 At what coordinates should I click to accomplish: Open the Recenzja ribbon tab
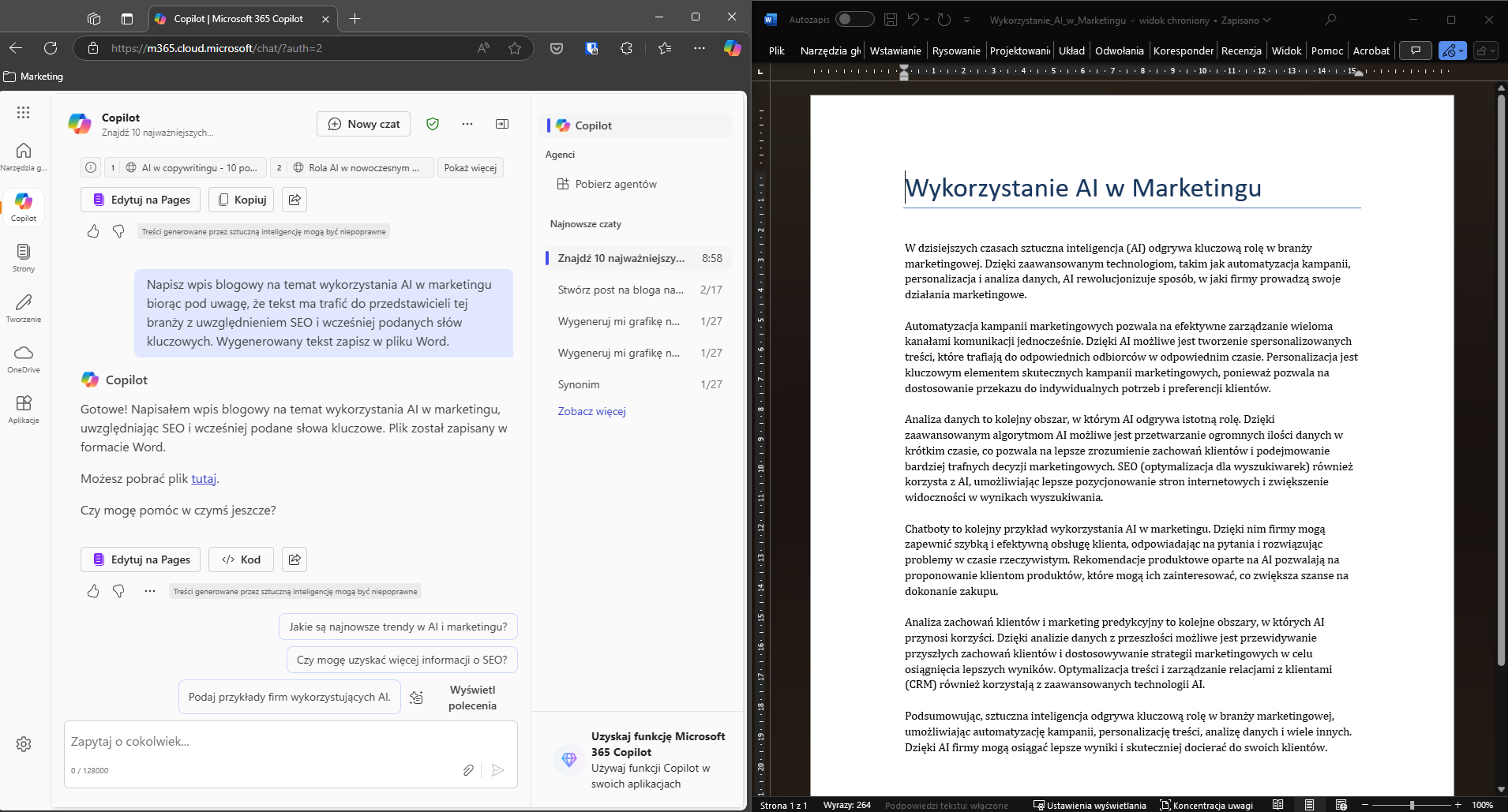(x=1240, y=51)
